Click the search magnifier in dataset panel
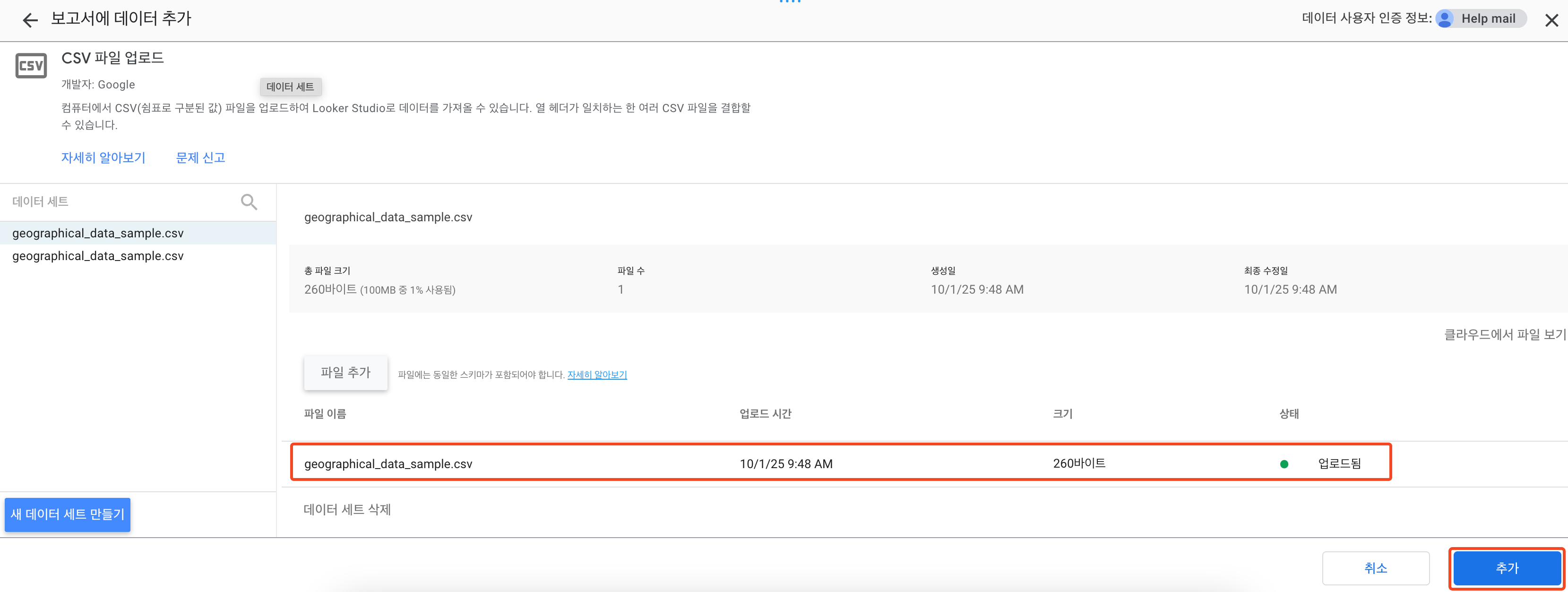Viewport: 1568px width, 592px height. coord(249,201)
